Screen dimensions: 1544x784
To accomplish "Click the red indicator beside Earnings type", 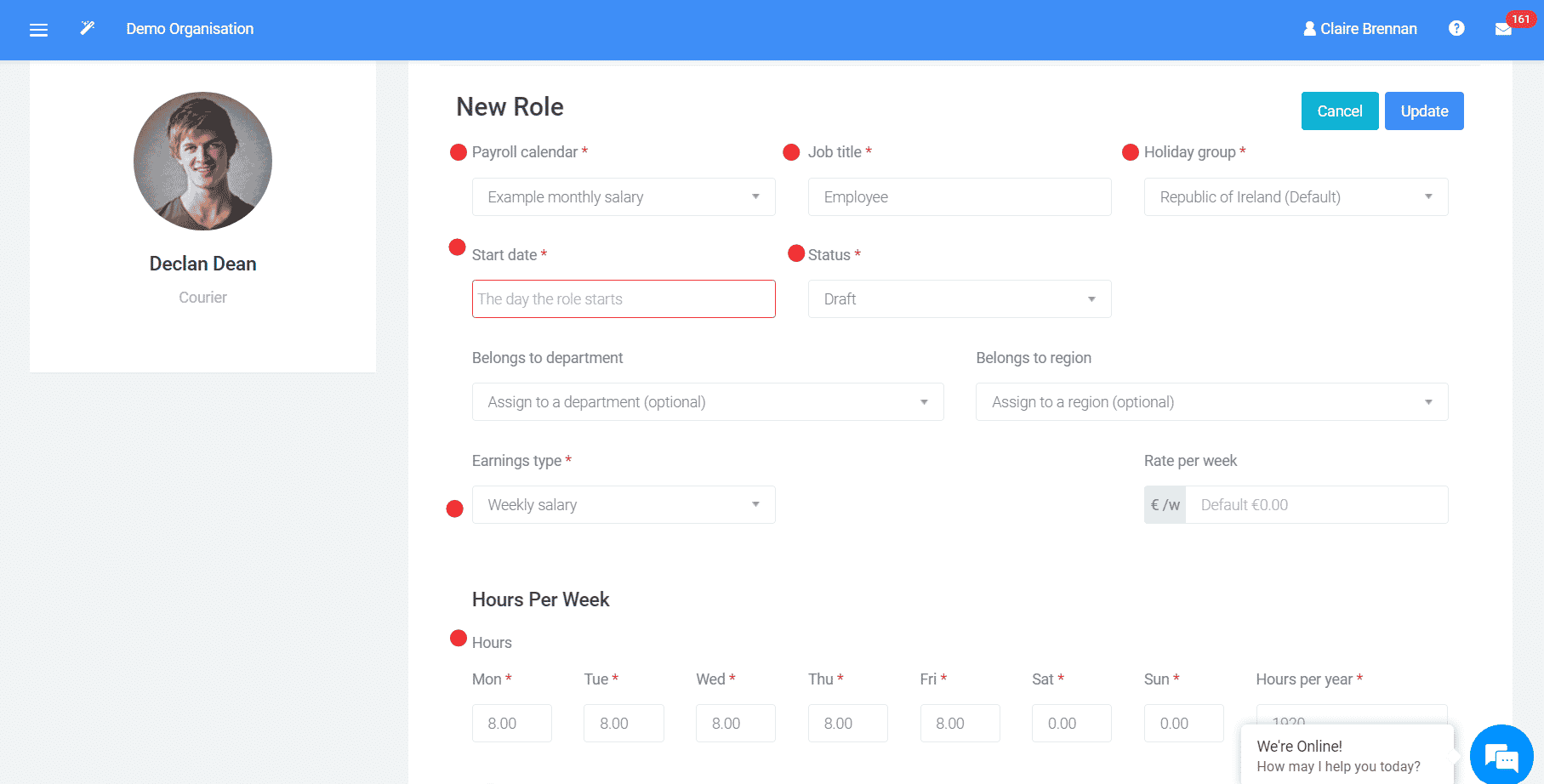I will [x=454, y=508].
